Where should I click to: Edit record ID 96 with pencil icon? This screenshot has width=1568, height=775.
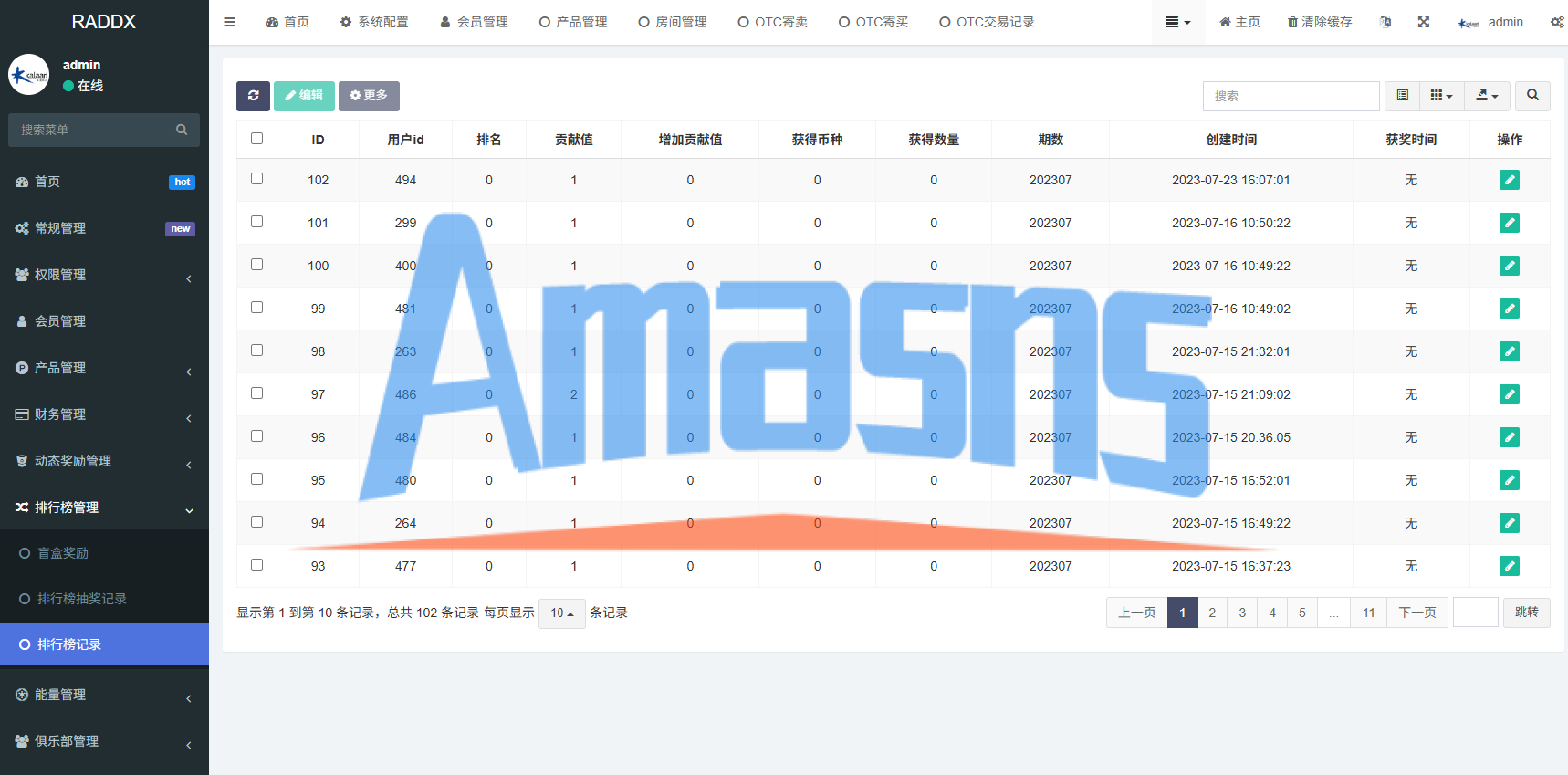(x=1510, y=437)
